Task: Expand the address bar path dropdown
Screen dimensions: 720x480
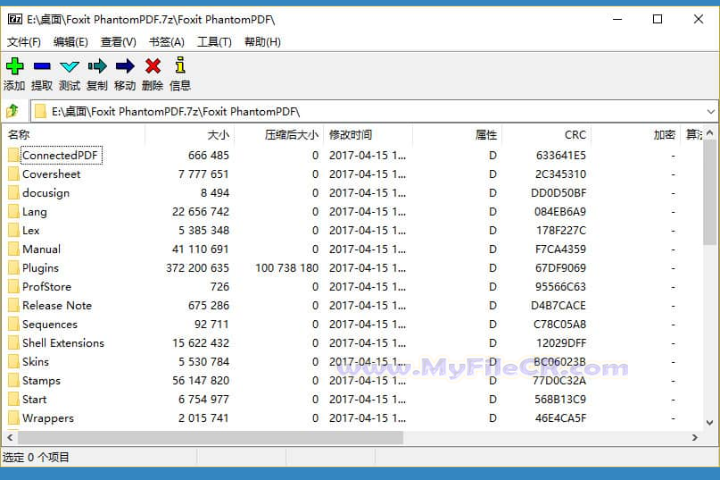Action: tap(710, 112)
